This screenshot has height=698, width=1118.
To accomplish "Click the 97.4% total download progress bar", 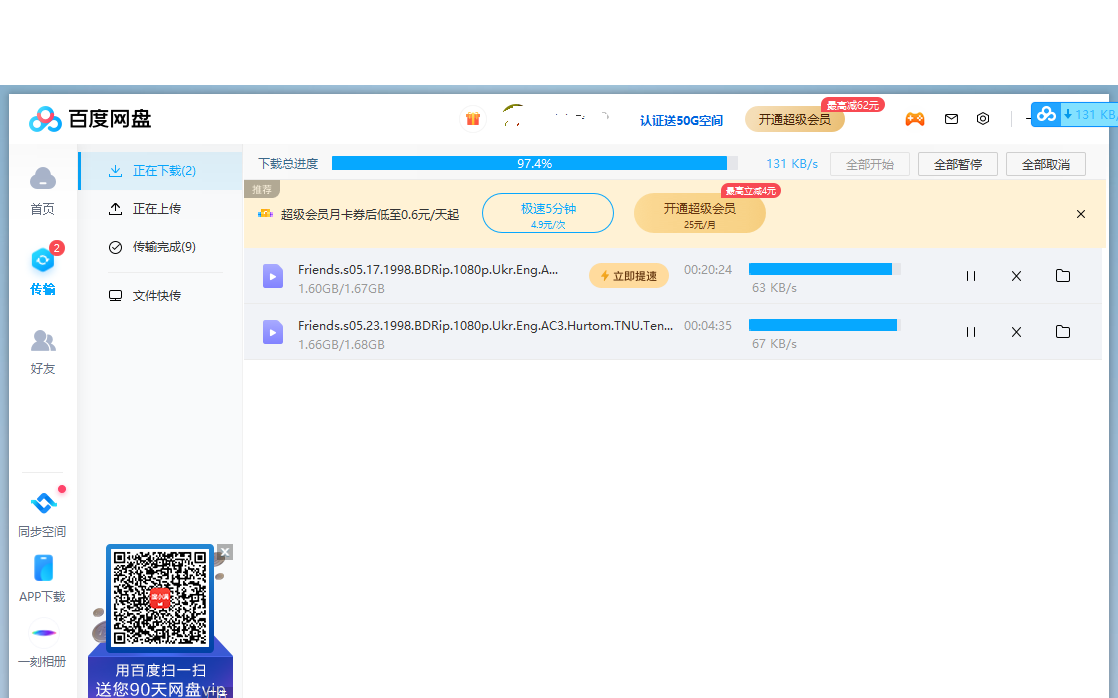I will click(535, 163).
